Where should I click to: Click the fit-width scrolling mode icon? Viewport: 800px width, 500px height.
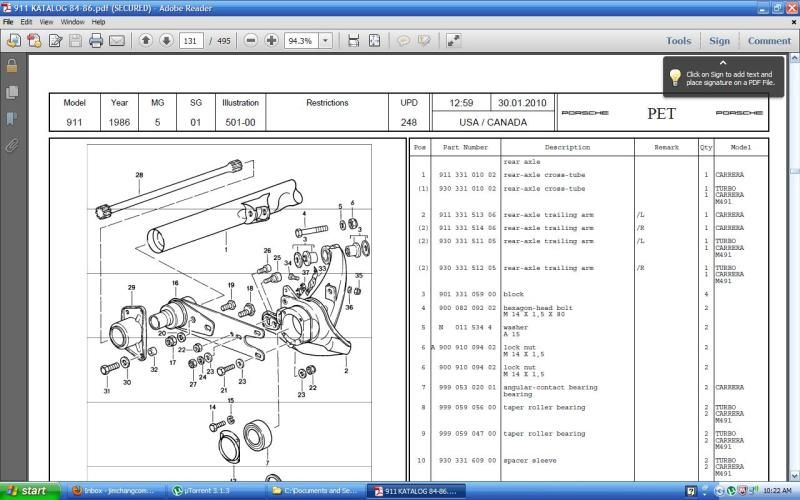point(354,40)
